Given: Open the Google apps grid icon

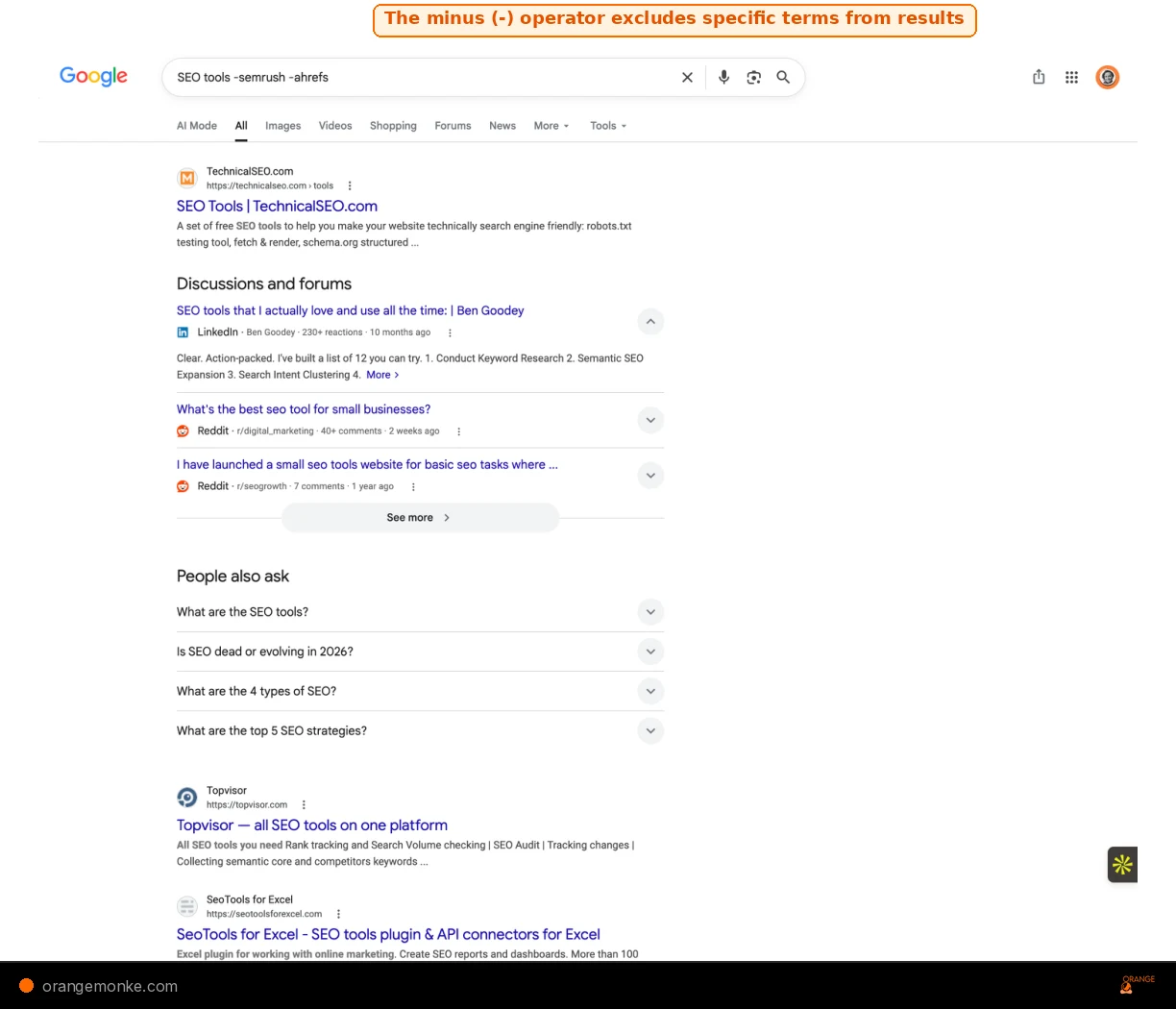Looking at the screenshot, I should coord(1071,77).
